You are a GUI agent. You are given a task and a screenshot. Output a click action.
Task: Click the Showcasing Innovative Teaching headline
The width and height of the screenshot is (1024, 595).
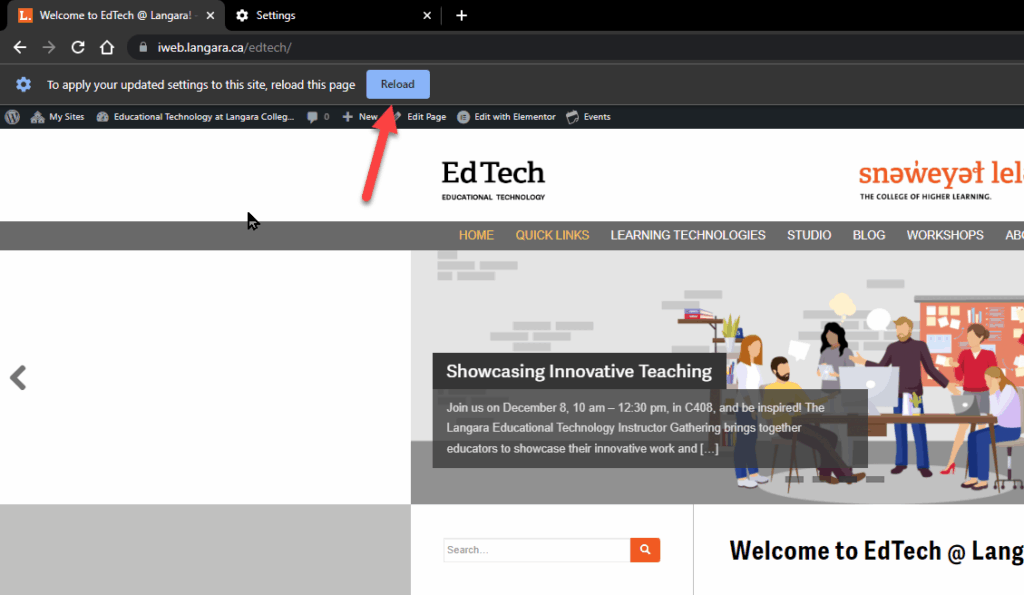[x=578, y=371]
